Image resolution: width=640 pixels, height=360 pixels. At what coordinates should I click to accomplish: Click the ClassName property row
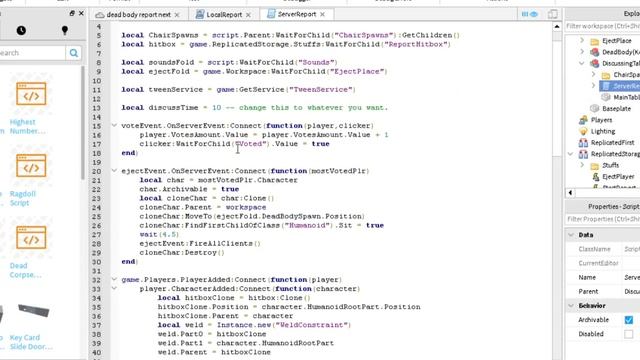tap(602, 249)
